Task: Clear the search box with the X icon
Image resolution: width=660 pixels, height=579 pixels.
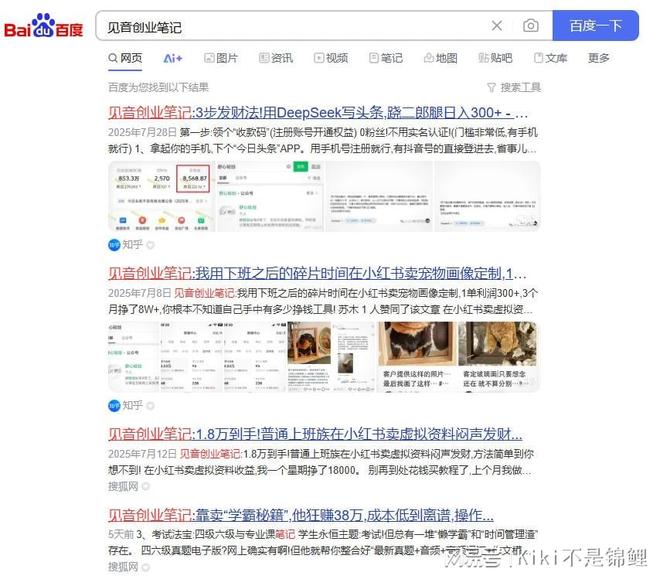Action: pyautogui.click(x=497, y=26)
